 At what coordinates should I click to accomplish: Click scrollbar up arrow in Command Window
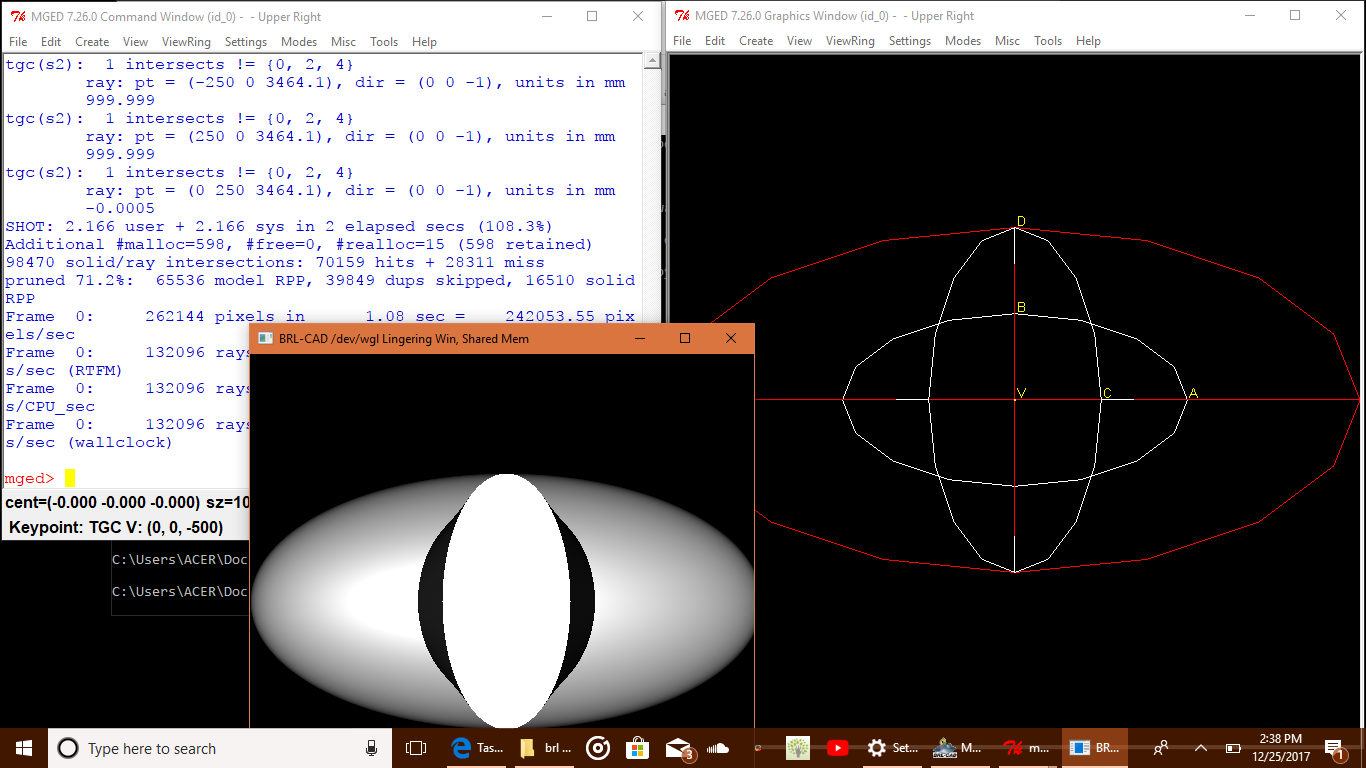pyautogui.click(x=651, y=61)
